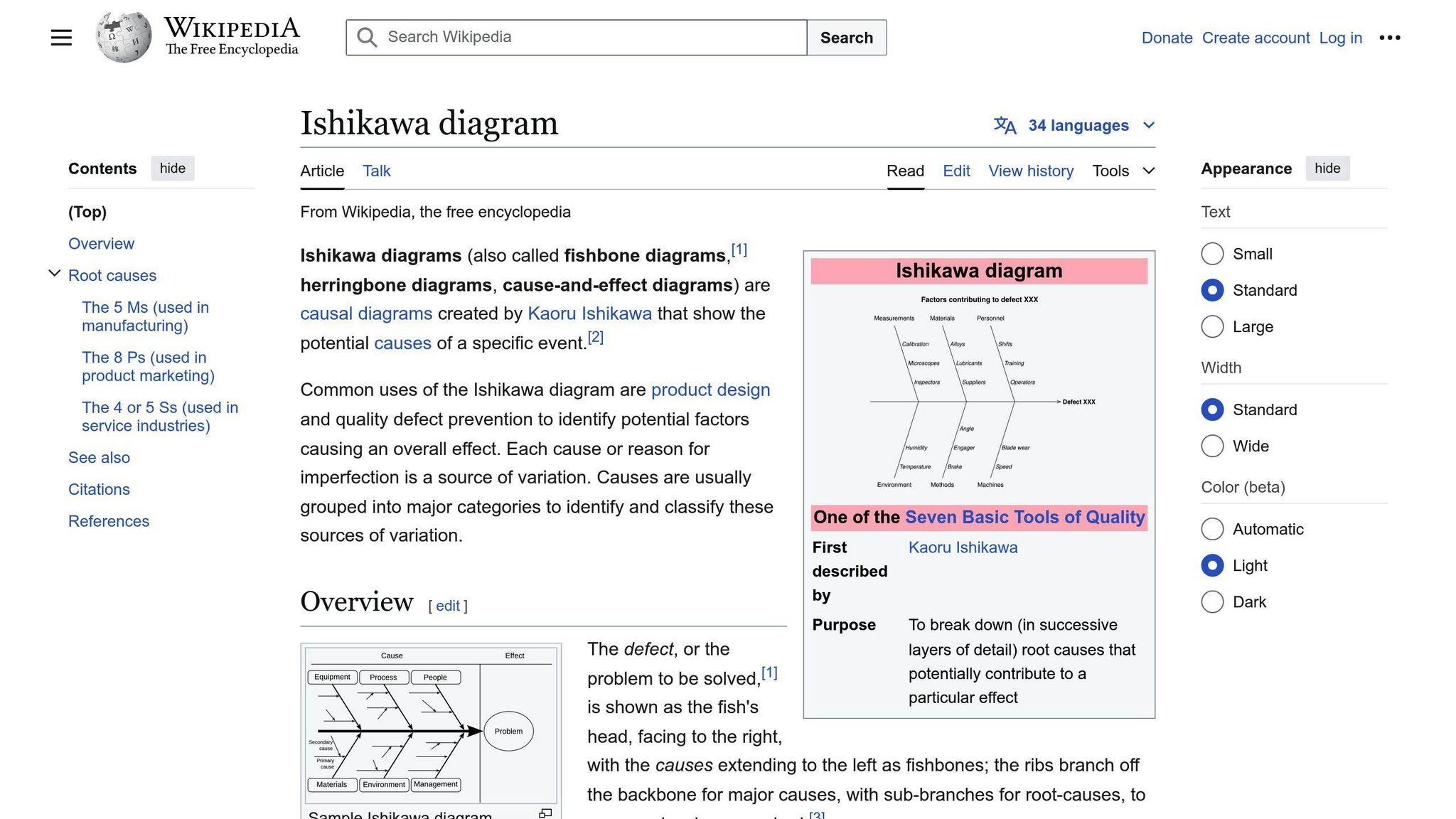Hide the Contents sidebar
The height and width of the screenshot is (819, 1456).
coord(173,168)
